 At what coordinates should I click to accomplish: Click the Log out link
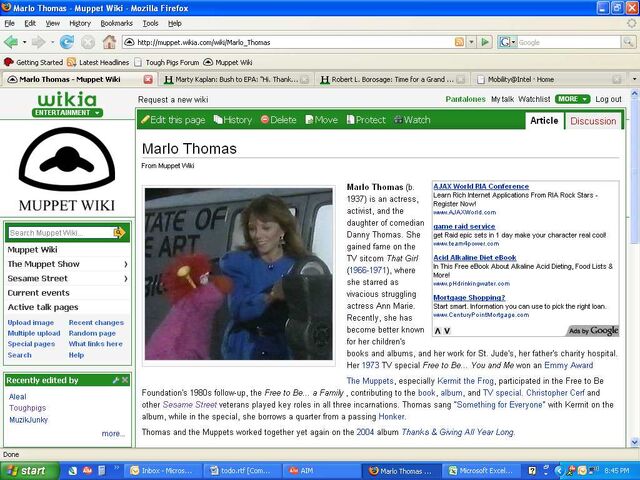click(608, 99)
